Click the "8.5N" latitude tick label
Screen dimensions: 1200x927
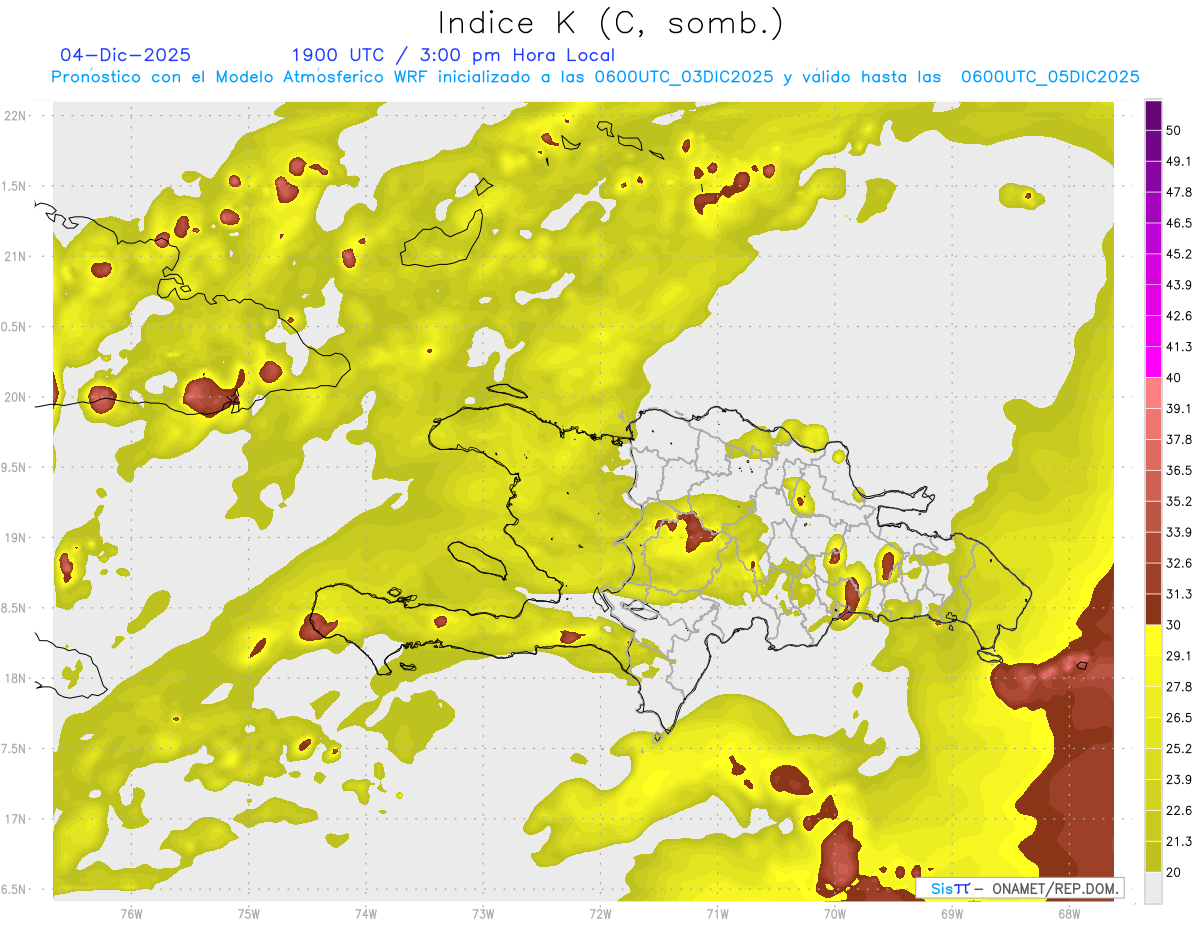[15, 608]
